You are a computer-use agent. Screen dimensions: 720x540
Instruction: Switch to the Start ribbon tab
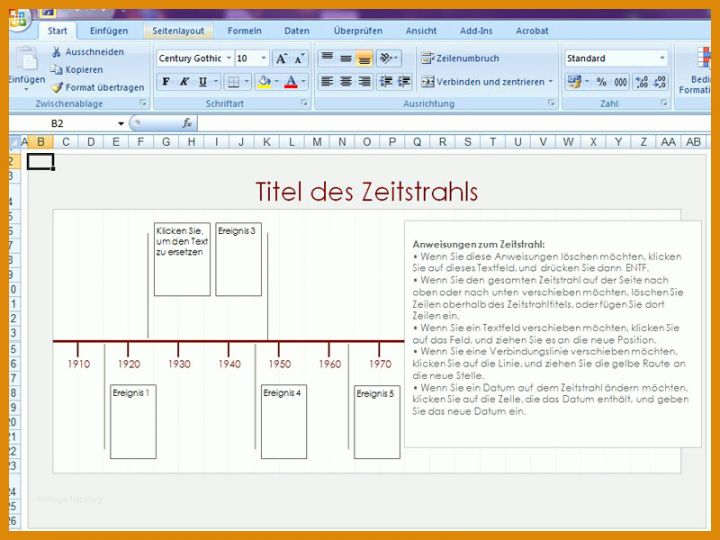click(57, 31)
